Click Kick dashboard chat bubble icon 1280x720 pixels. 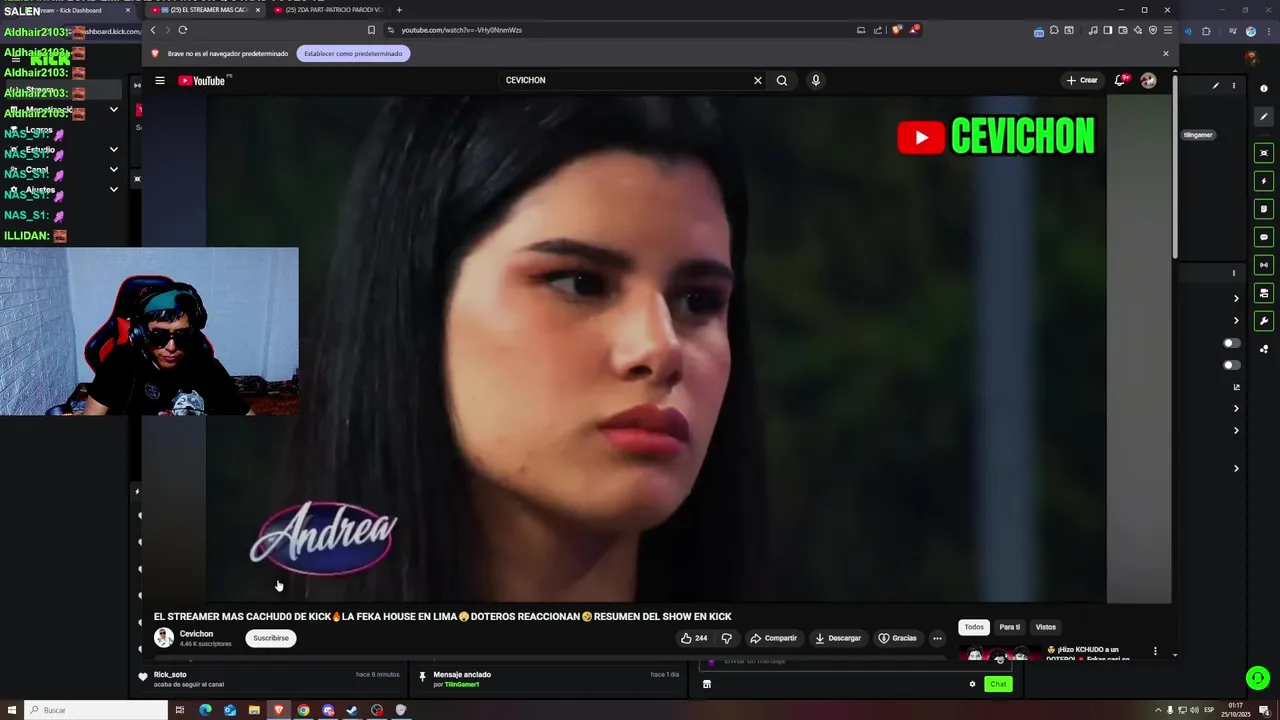(1264, 237)
